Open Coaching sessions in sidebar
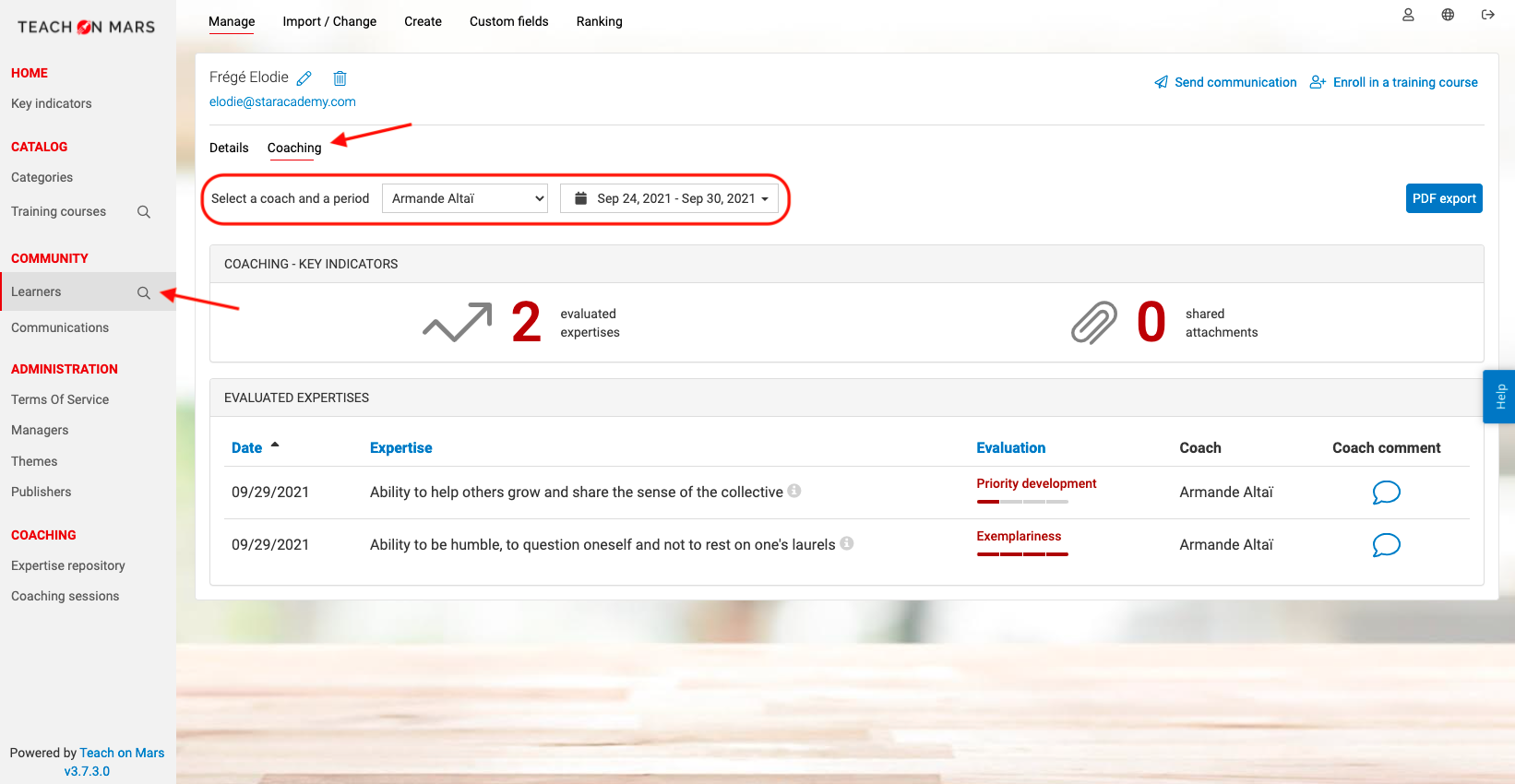The width and height of the screenshot is (1515, 784). 66,596
